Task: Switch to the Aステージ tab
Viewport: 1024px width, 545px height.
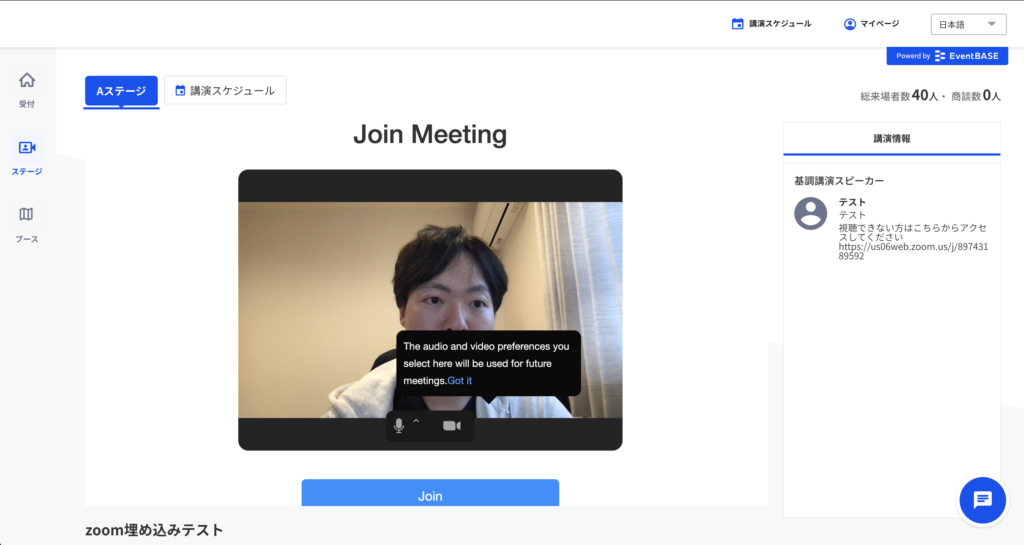Action: coord(121,91)
